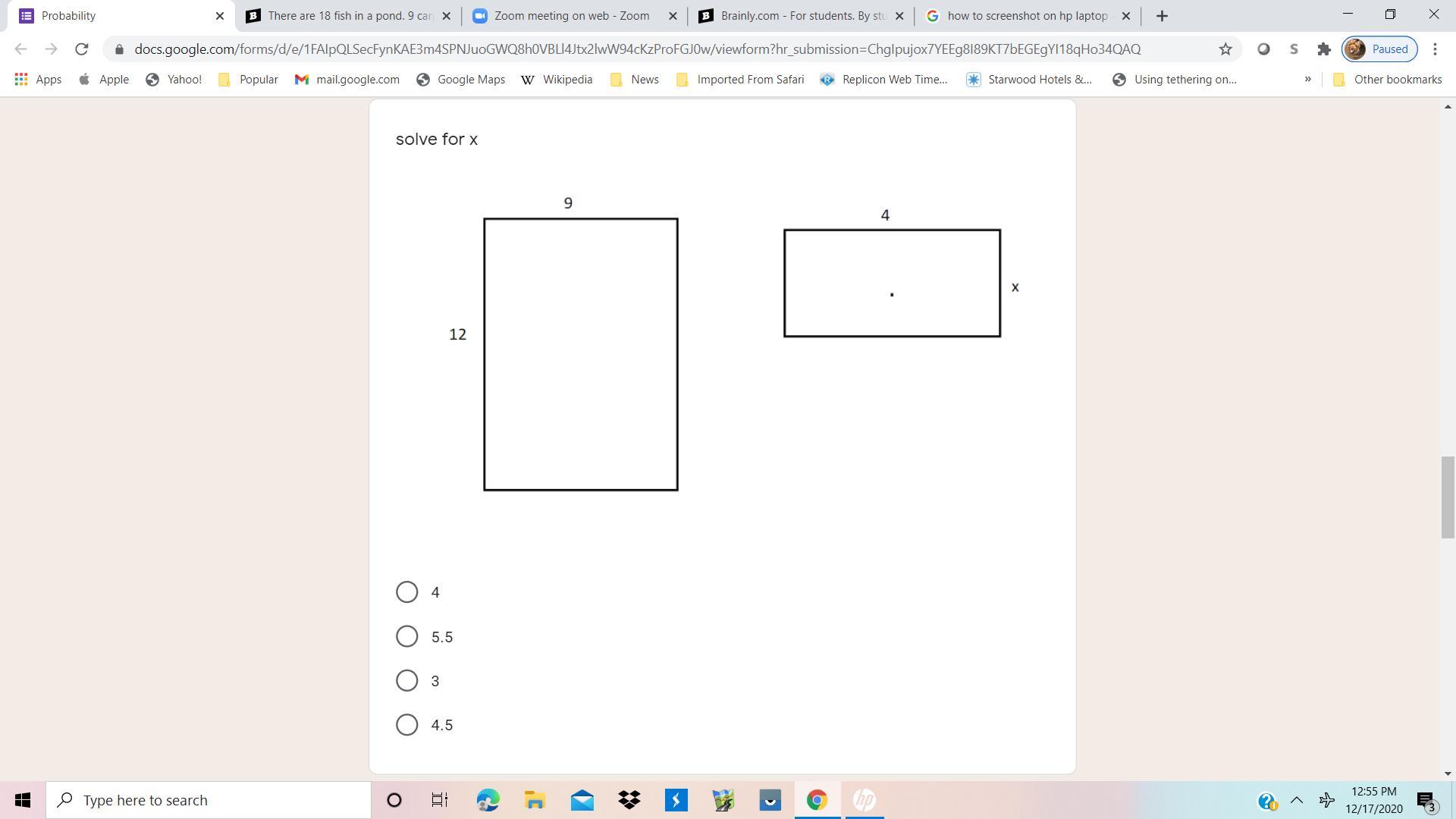Click the Apps grid bookmark icon
This screenshot has width=1456, height=819.
click(21, 79)
